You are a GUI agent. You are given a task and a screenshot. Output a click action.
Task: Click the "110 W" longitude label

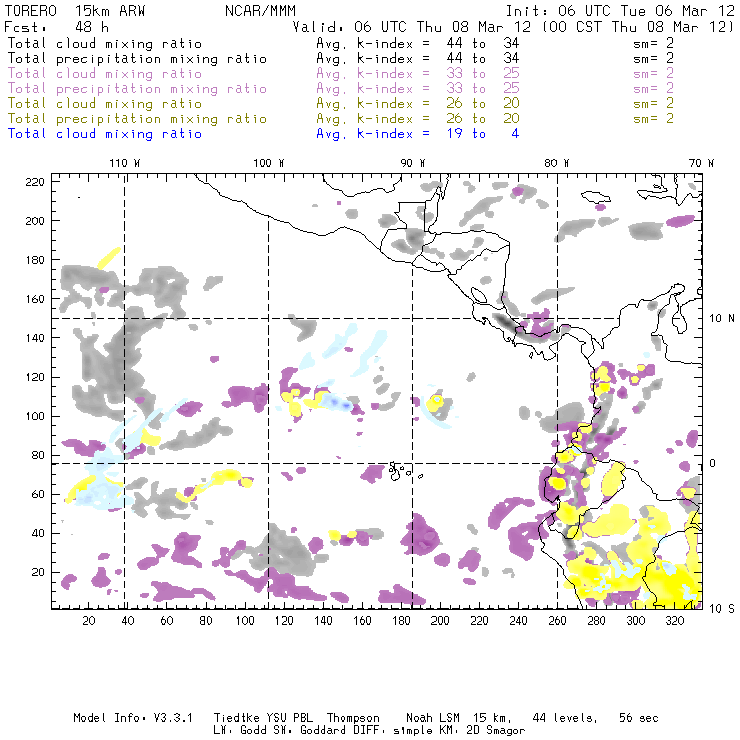(125, 163)
